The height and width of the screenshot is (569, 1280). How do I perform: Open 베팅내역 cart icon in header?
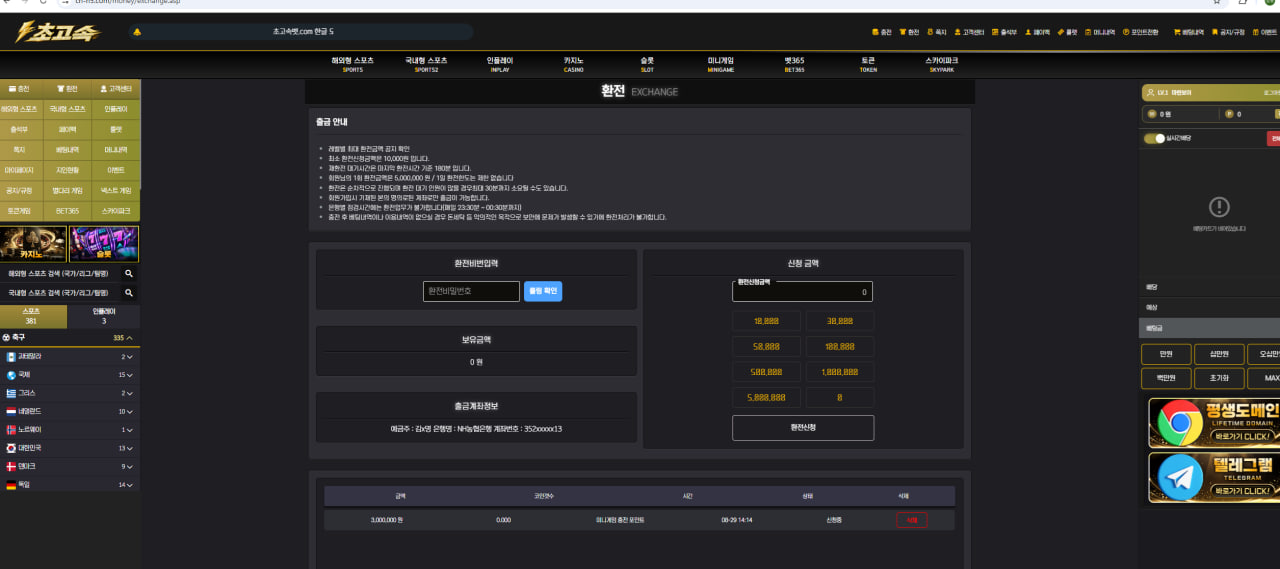pos(1177,32)
